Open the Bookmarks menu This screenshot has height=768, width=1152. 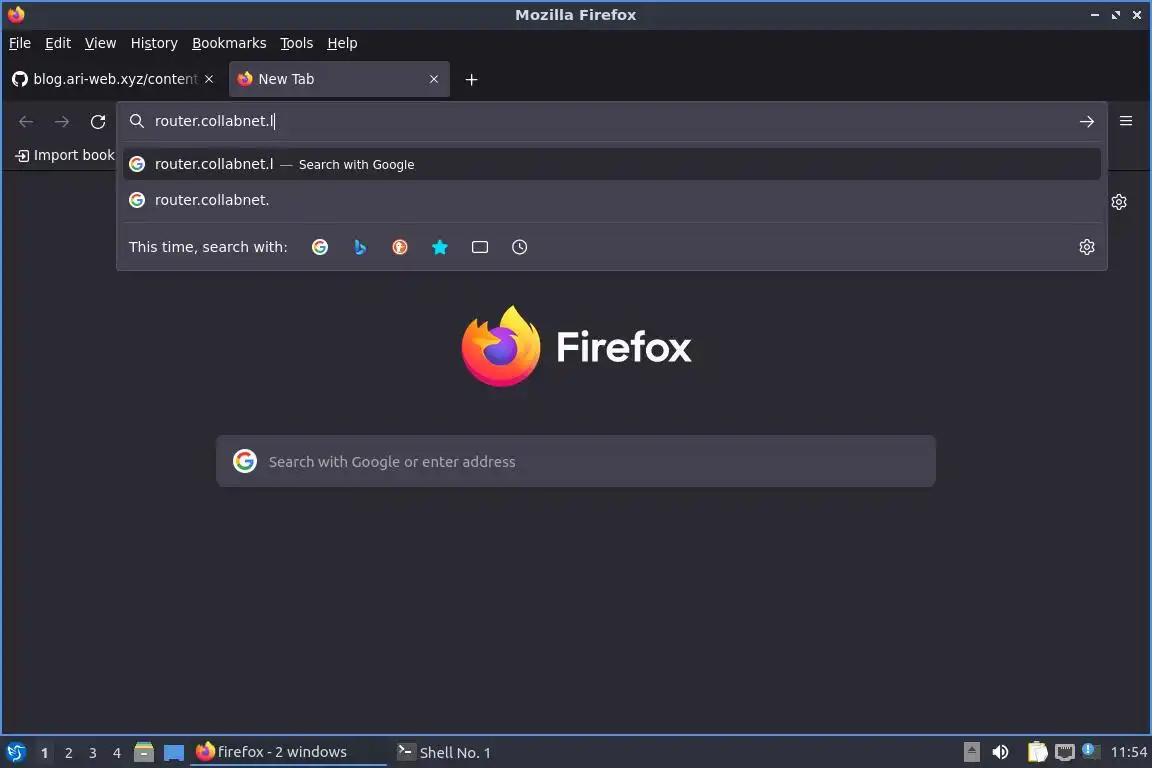click(229, 43)
